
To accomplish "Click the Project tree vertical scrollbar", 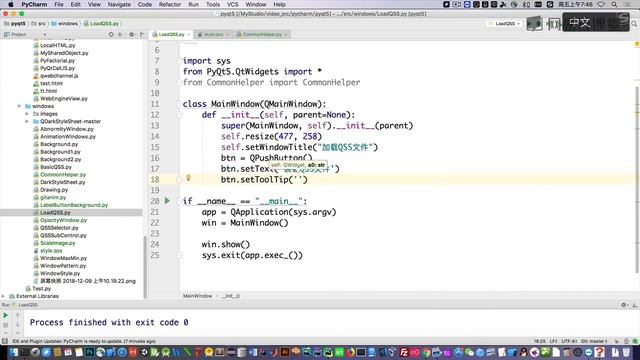I will tap(145, 267).
